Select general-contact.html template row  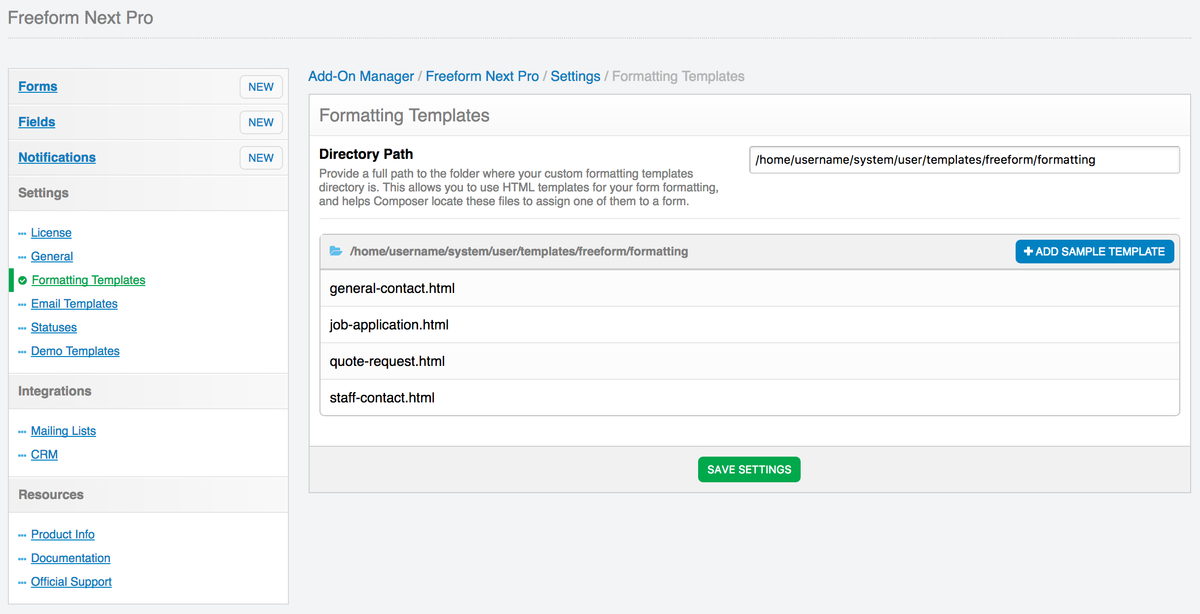tap(749, 289)
